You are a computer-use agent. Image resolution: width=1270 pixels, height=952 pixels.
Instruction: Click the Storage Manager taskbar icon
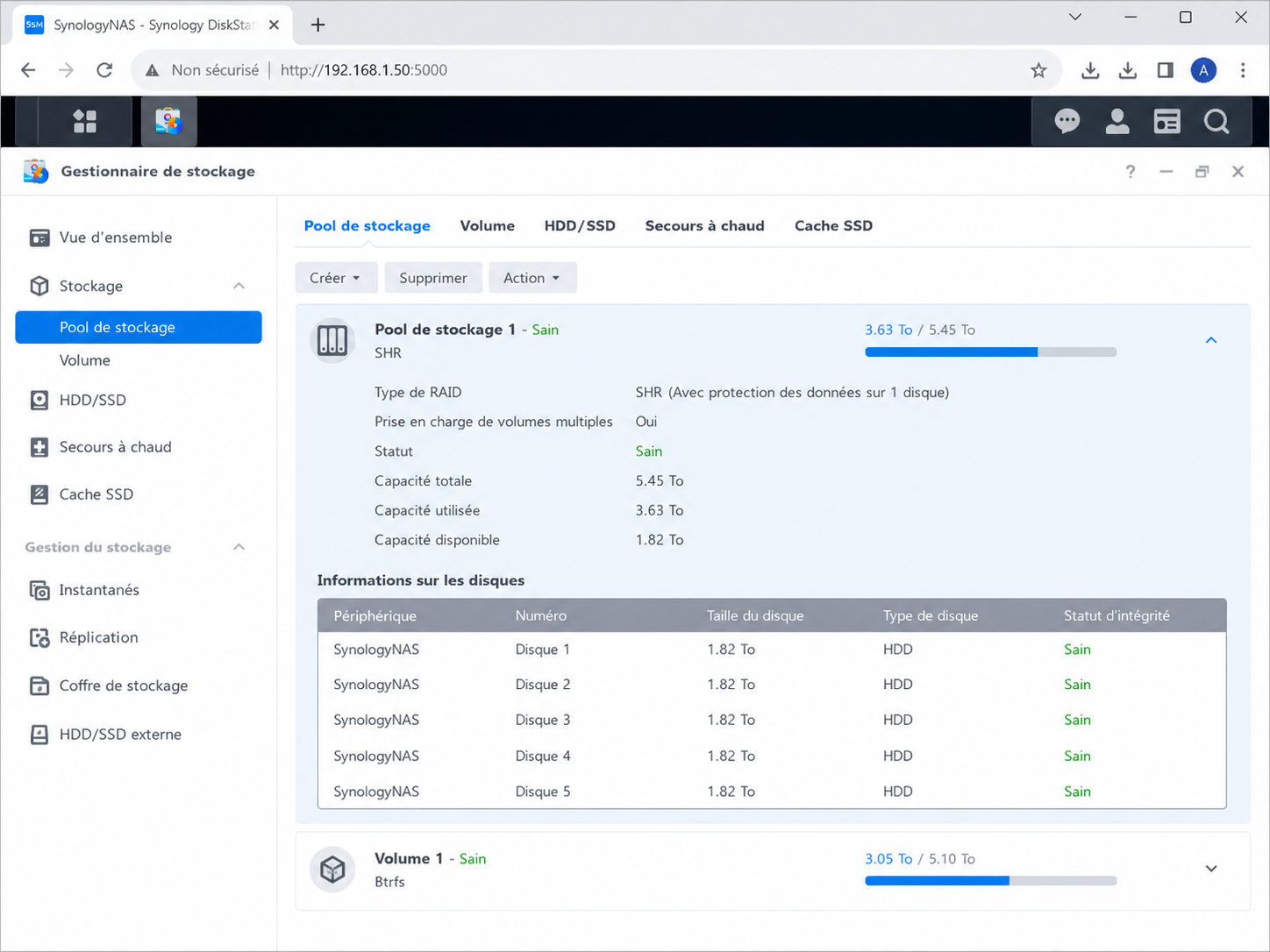[168, 121]
